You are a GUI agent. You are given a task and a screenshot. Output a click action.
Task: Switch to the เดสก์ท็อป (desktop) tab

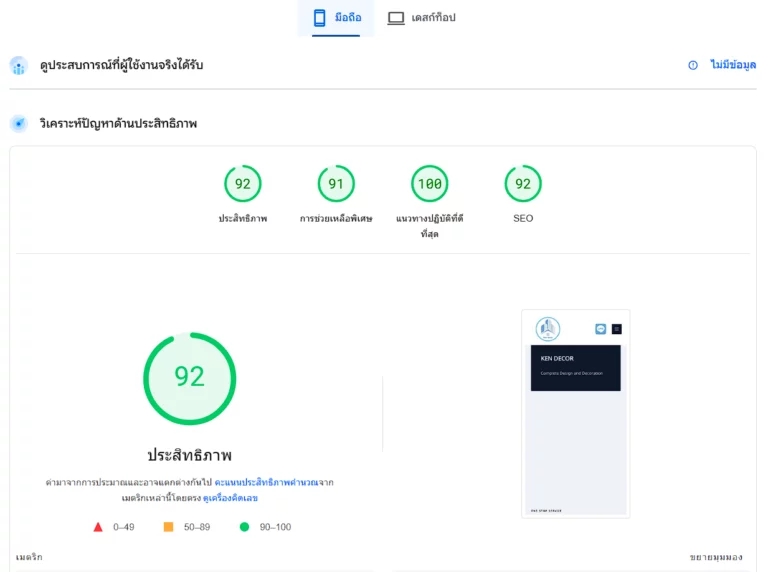click(x=421, y=18)
